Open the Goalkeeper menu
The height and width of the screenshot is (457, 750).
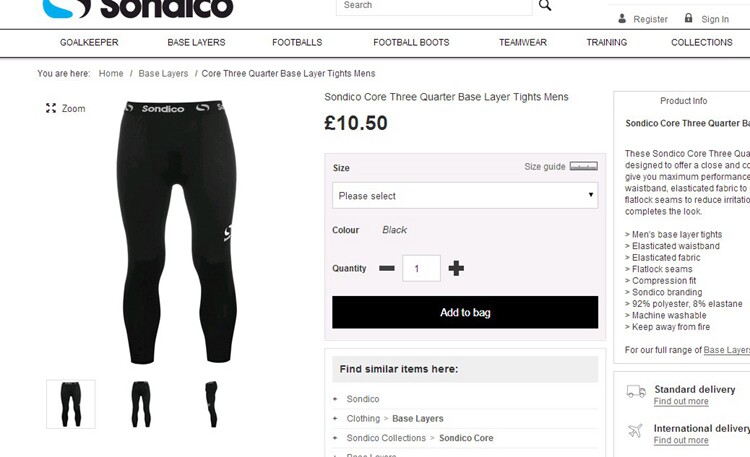click(89, 43)
